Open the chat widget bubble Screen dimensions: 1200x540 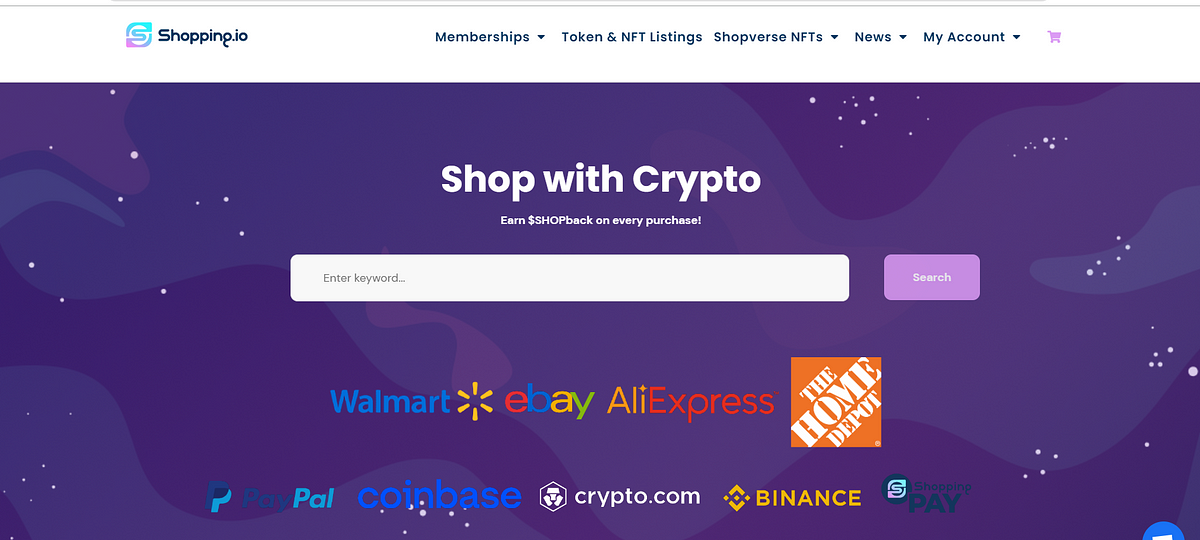[x=1163, y=531]
